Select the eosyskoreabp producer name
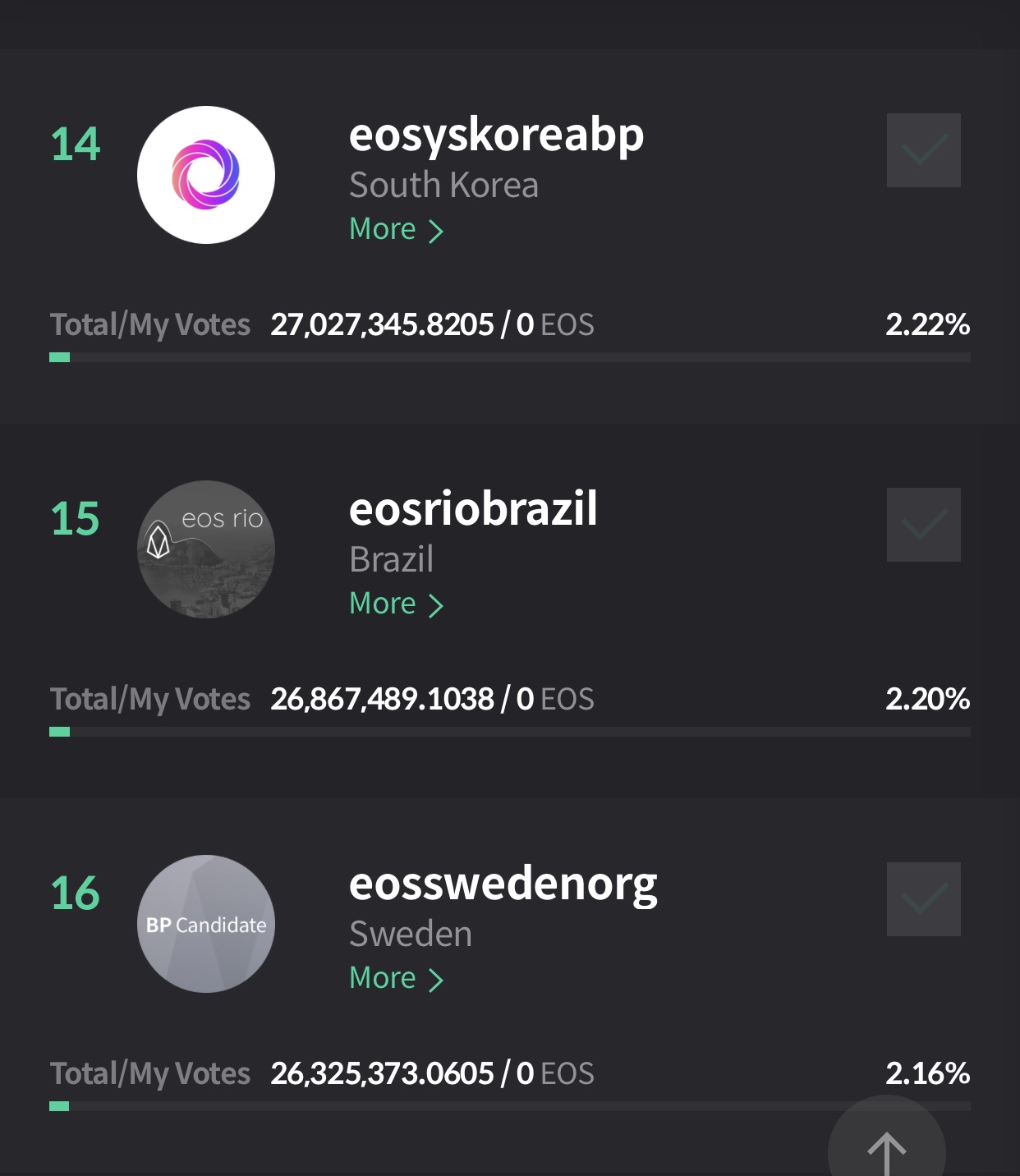This screenshot has width=1020, height=1176. point(496,136)
